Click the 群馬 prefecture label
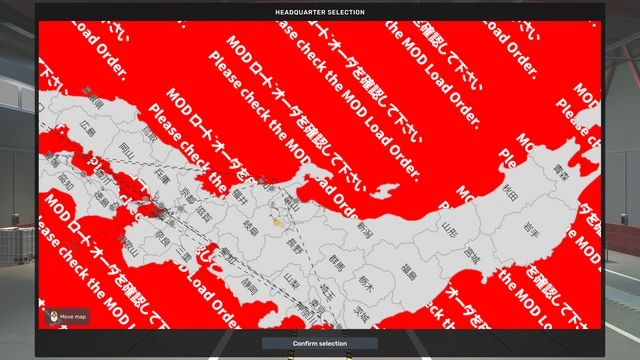 tap(337, 263)
